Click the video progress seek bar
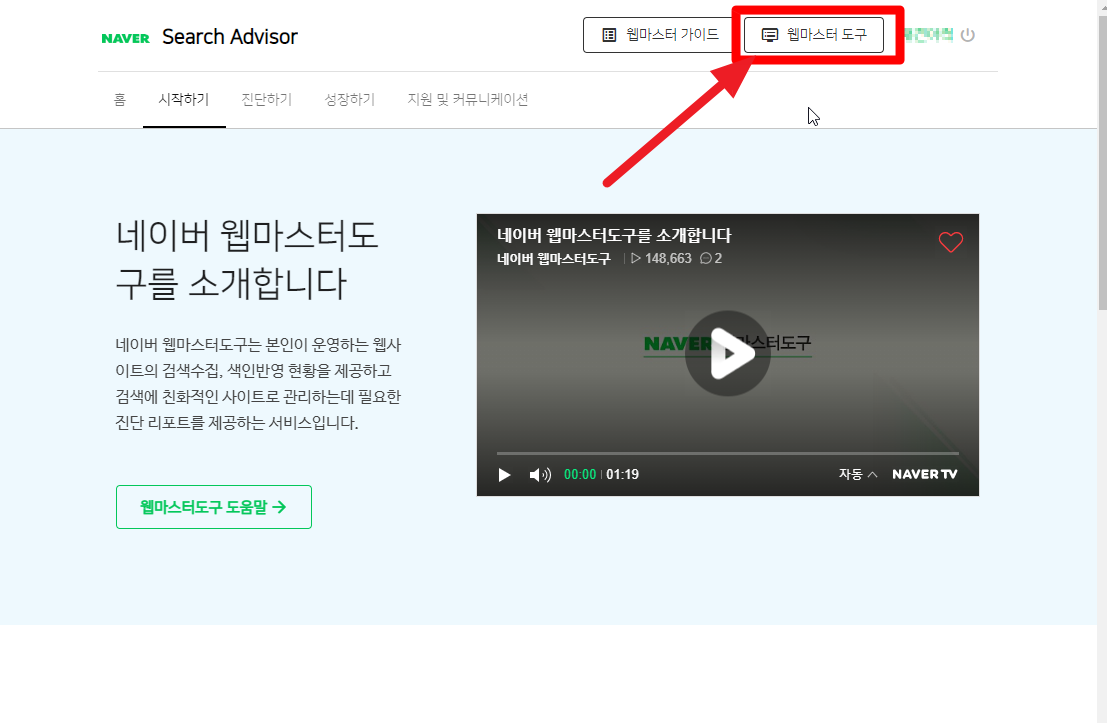1107x723 pixels. [x=727, y=453]
